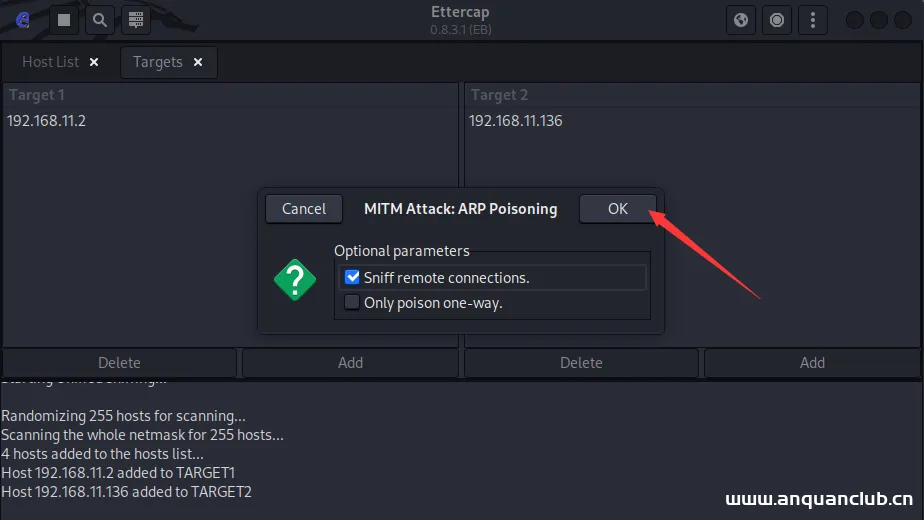Open the MITM menu globe icon
The height and width of the screenshot is (520, 924).
tap(741, 20)
